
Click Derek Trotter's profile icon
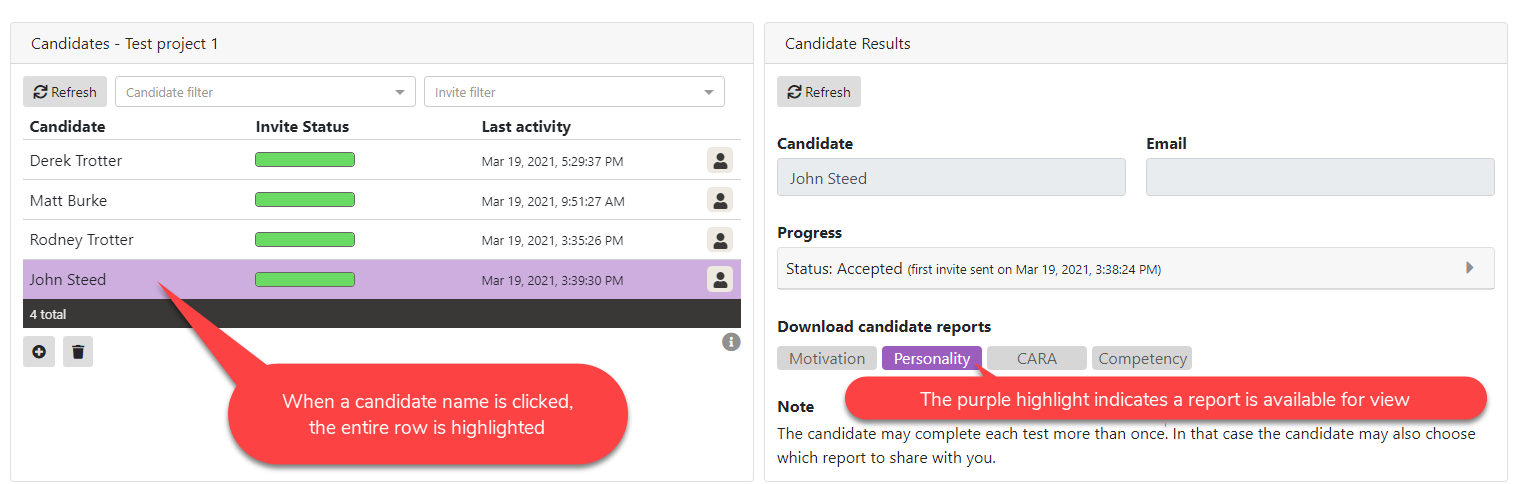(720, 160)
